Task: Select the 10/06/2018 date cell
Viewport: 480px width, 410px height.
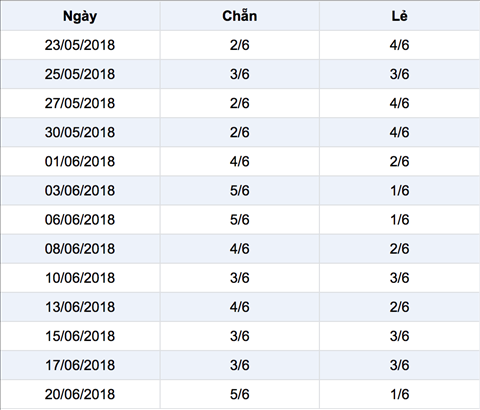Action: point(80,278)
